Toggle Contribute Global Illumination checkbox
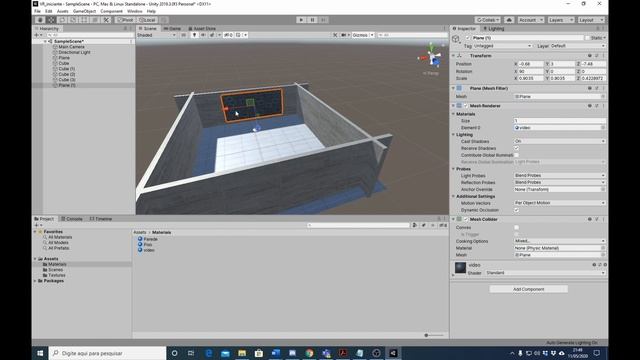This screenshot has width=640, height=360. 516,155
